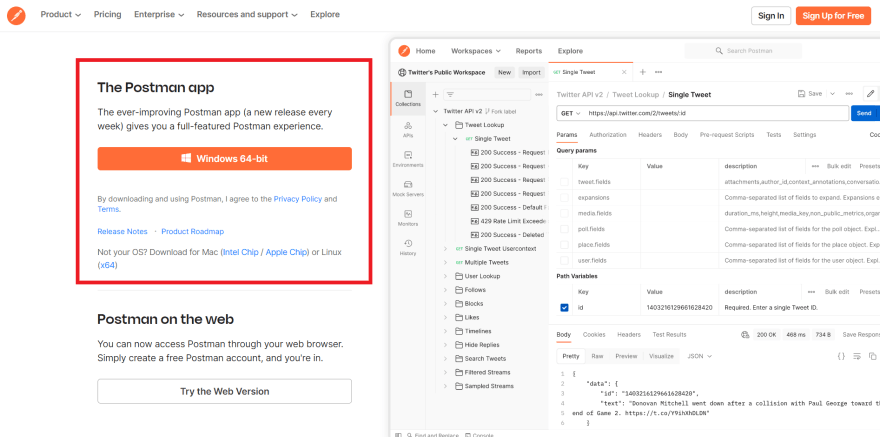Open the Enterprise dropdown menu

(x=159, y=15)
